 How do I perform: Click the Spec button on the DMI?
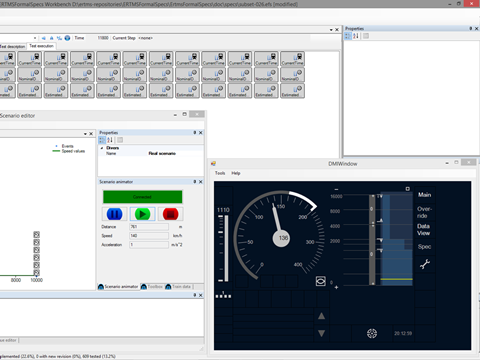pyautogui.click(x=424, y=247)
